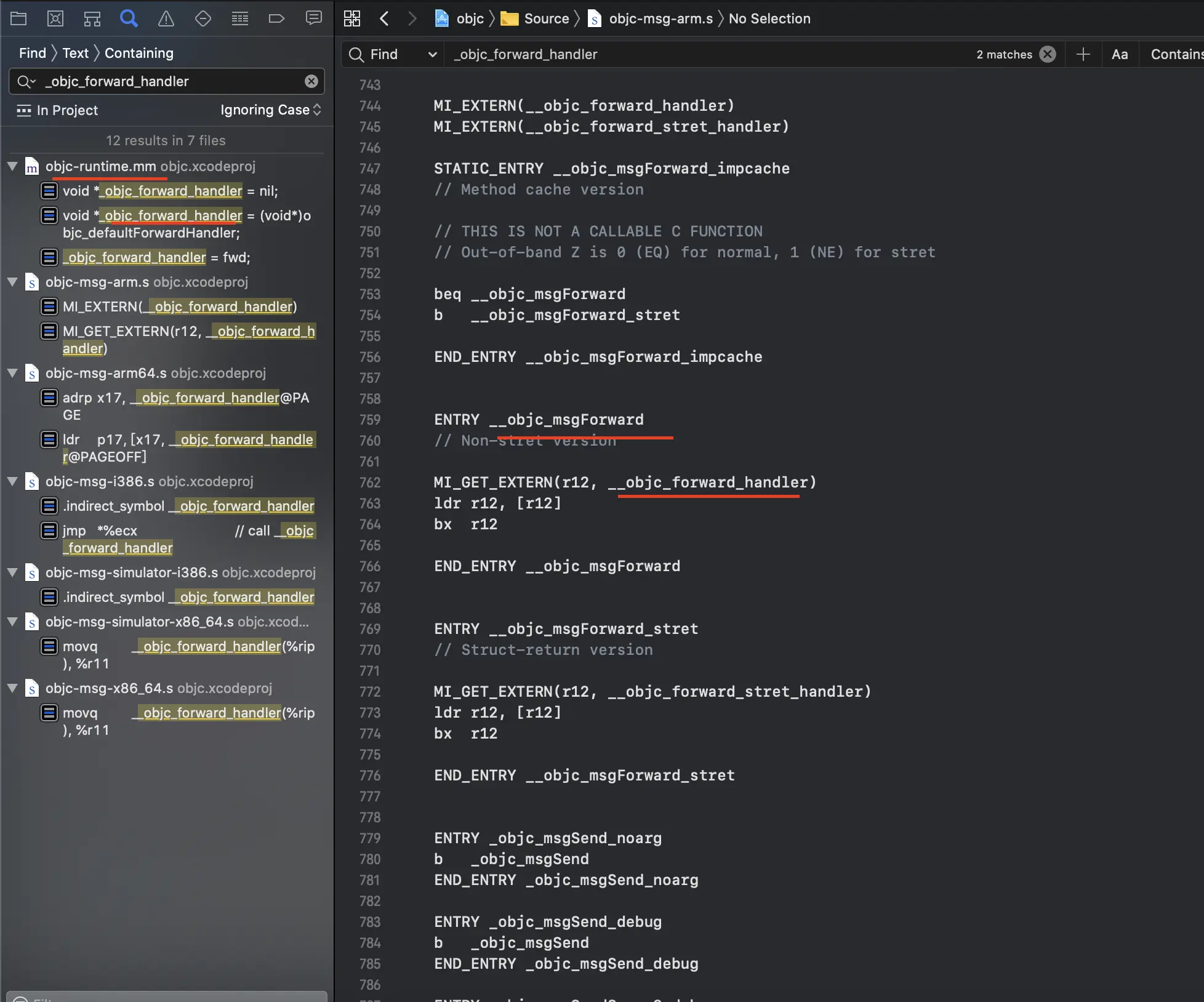Image resolution: width=1204 pixels, height=1002 pixels.
Task: Open the Issue navigator warning icon
Action: [x=166, y=18]
